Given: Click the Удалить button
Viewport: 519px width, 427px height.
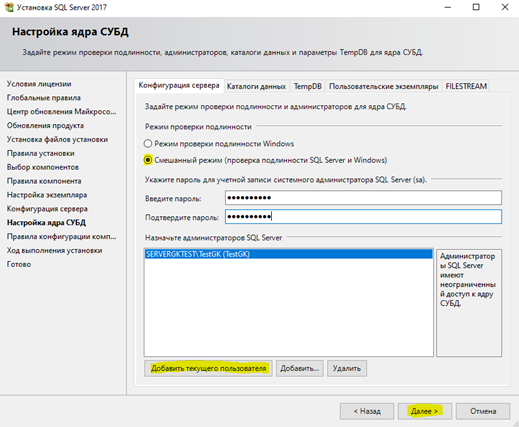Looking at the screenshot, I should click(x=347, y=368).
